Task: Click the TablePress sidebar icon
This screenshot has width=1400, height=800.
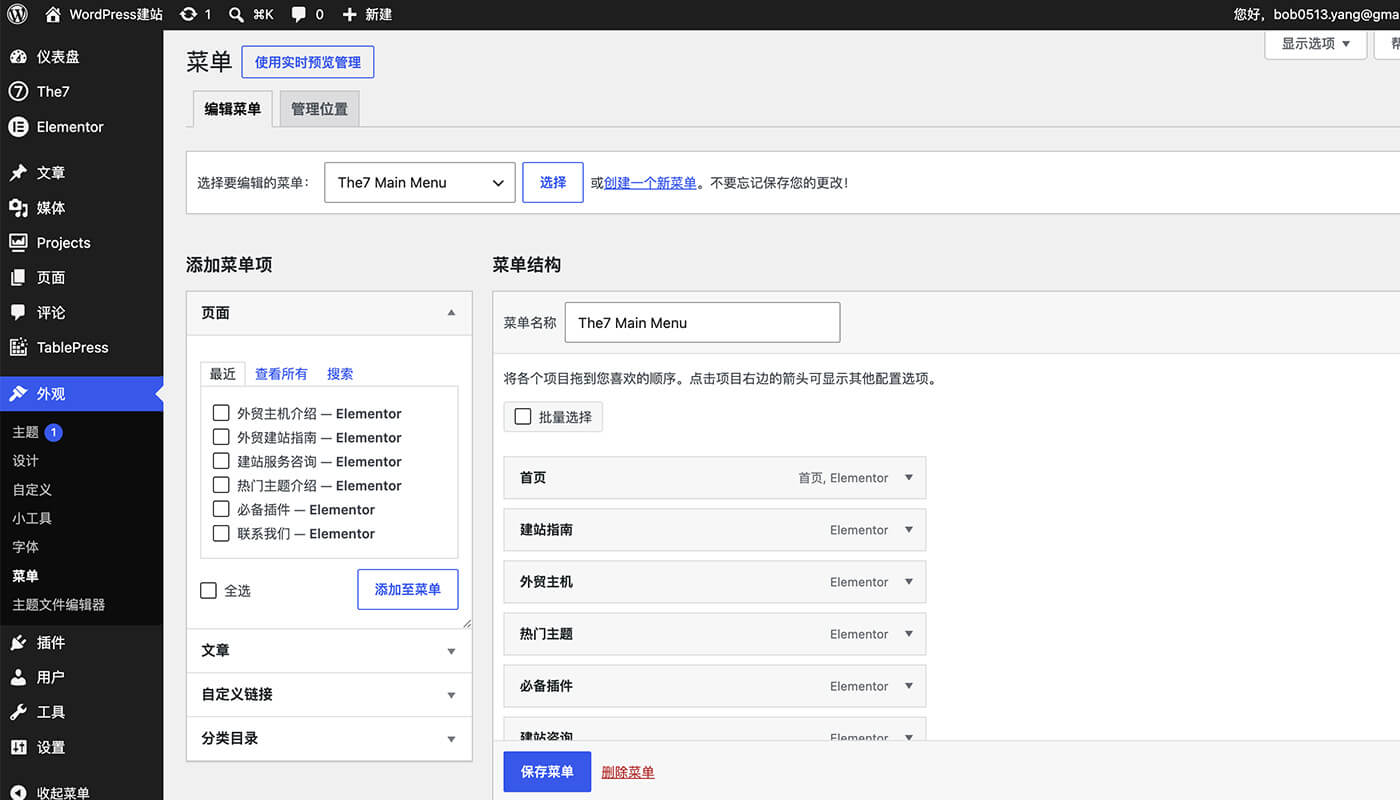Action: [18, 347]
